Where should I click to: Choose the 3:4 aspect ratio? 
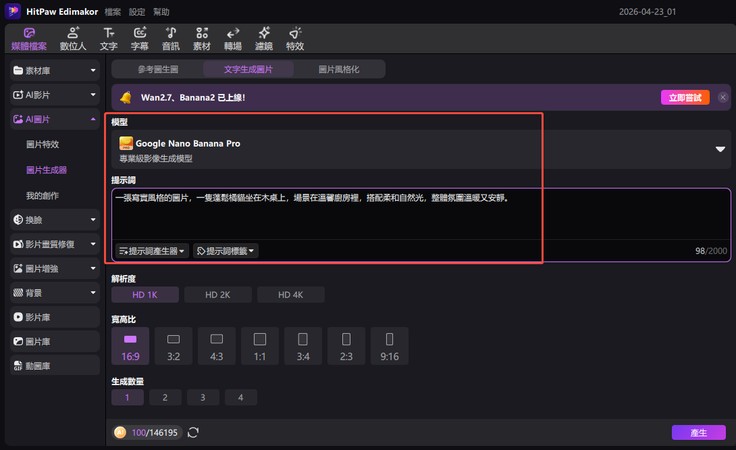click(x=303, y=346)
